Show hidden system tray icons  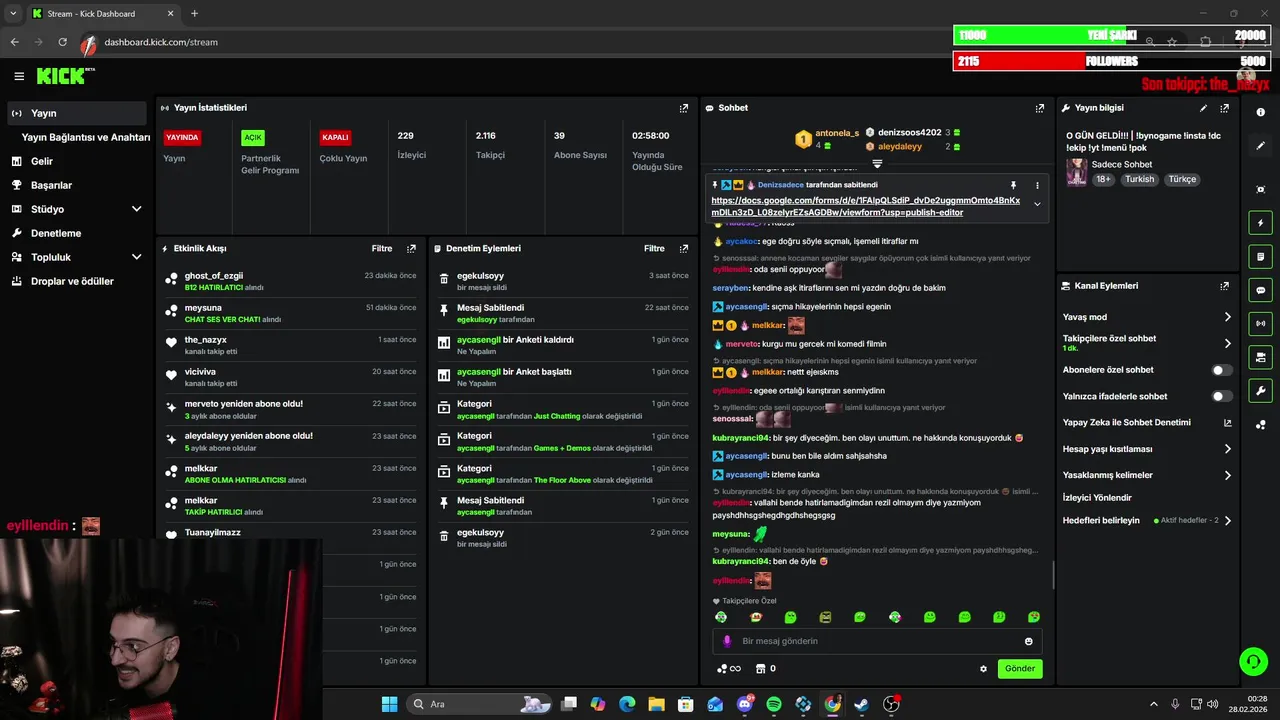(1153, 704)
